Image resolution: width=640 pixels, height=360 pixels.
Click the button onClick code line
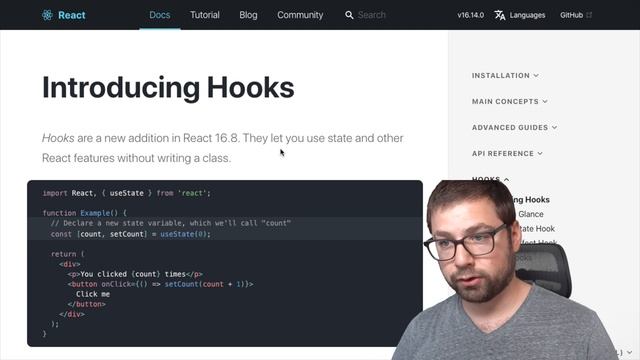click(x=160, y=284)
